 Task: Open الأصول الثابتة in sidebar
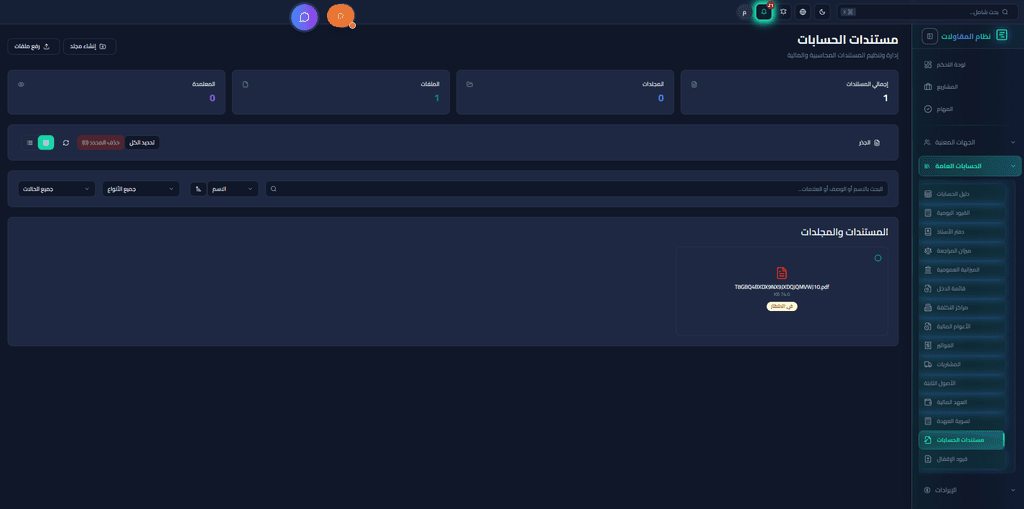click(x=961, y=383)
